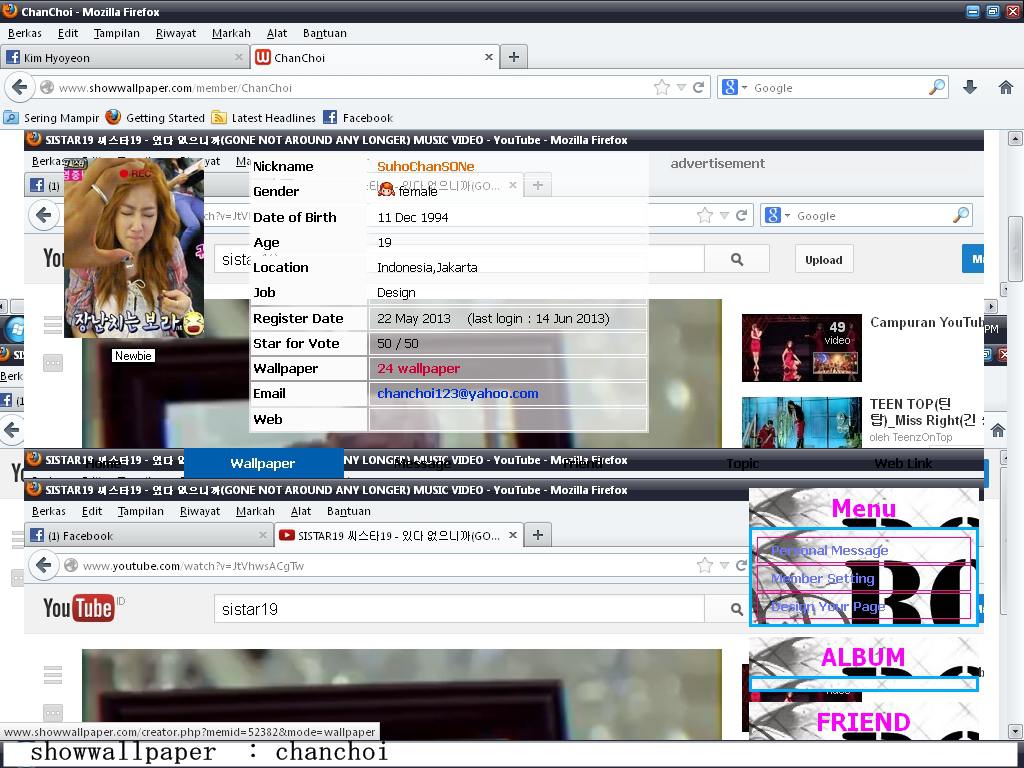The image size is (1024, 768).
Task: Click the Newbie rank label
Action: coord(133,356)
